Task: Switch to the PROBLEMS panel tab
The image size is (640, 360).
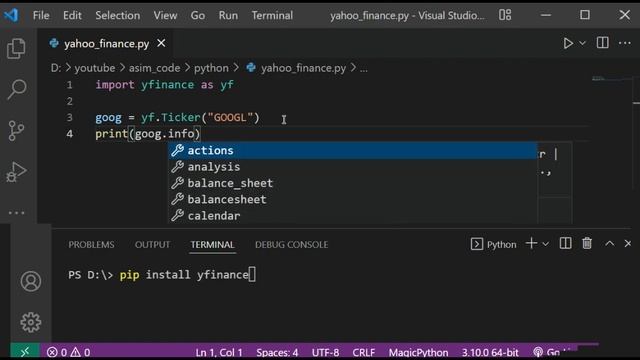Action: (91, 244)
